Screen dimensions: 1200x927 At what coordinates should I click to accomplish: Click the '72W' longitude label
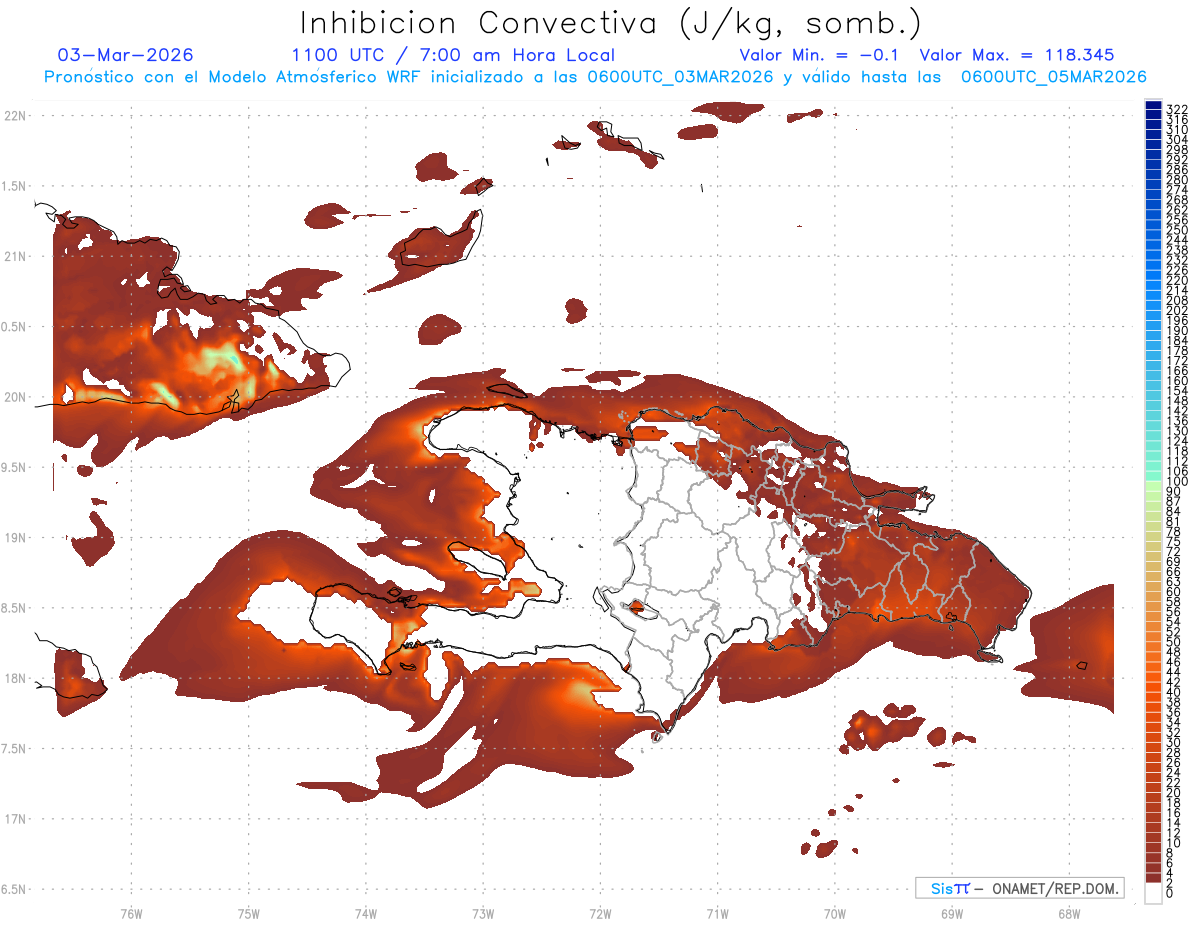pos(600,913)
